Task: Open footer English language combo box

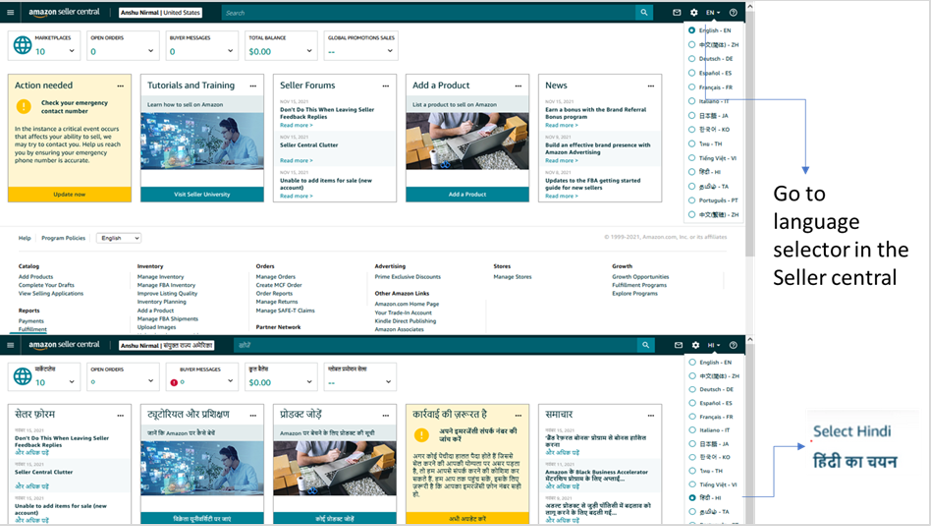Action: (x=118, y=238)
